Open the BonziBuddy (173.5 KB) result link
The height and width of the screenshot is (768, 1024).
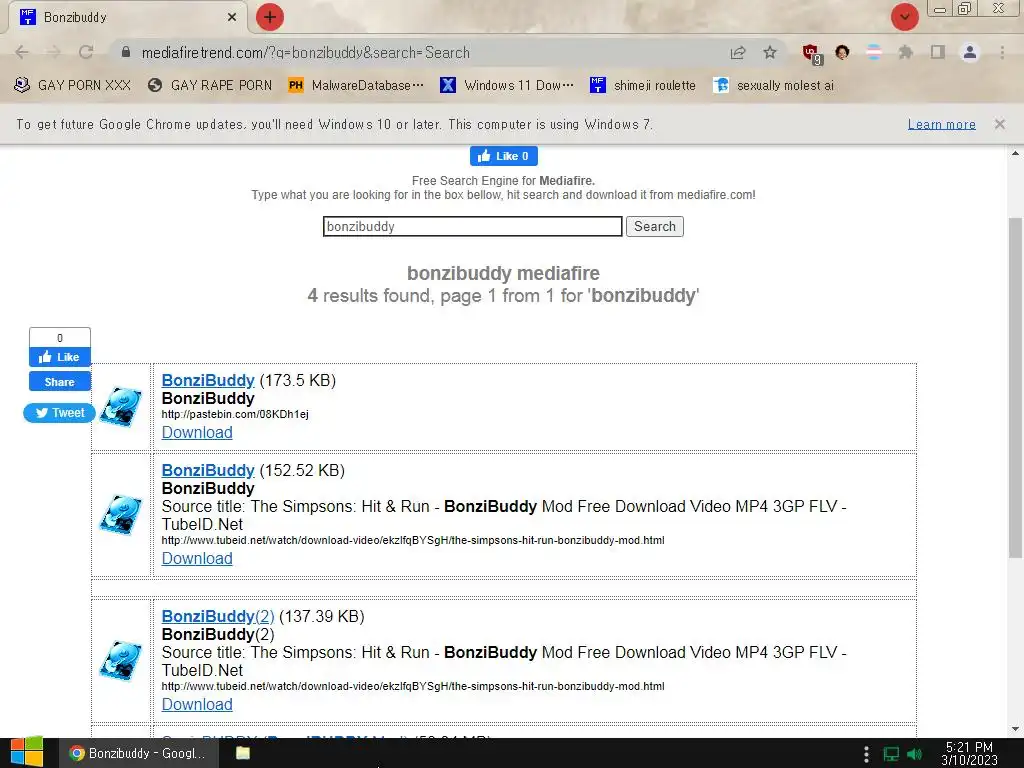pyautogui.click(x=208, y=380)
